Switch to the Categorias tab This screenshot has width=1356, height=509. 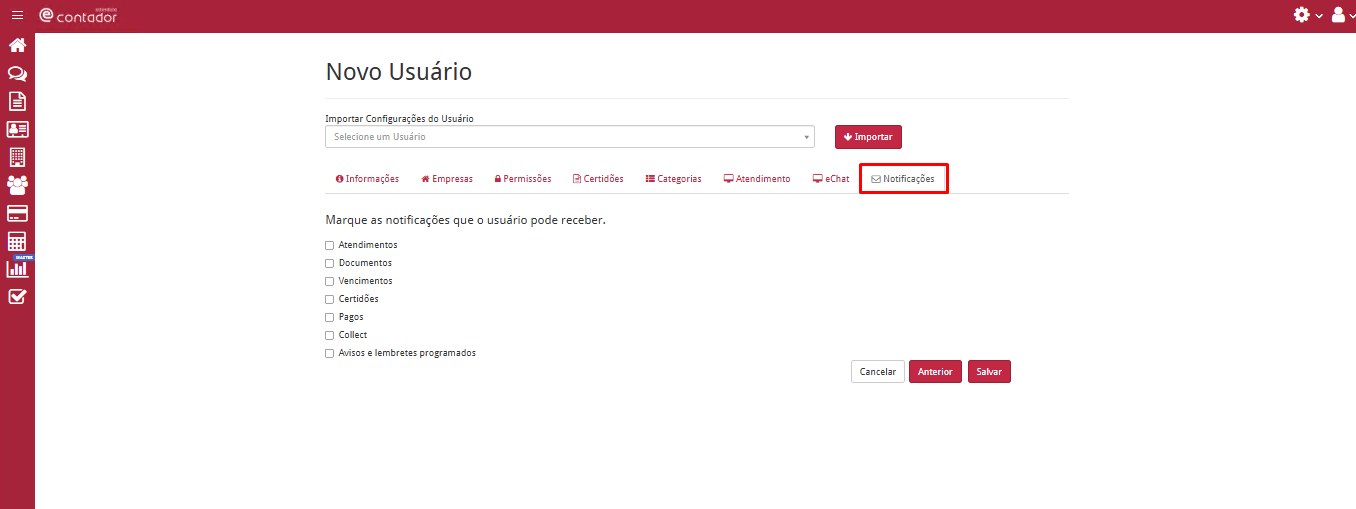coord(674,179)
